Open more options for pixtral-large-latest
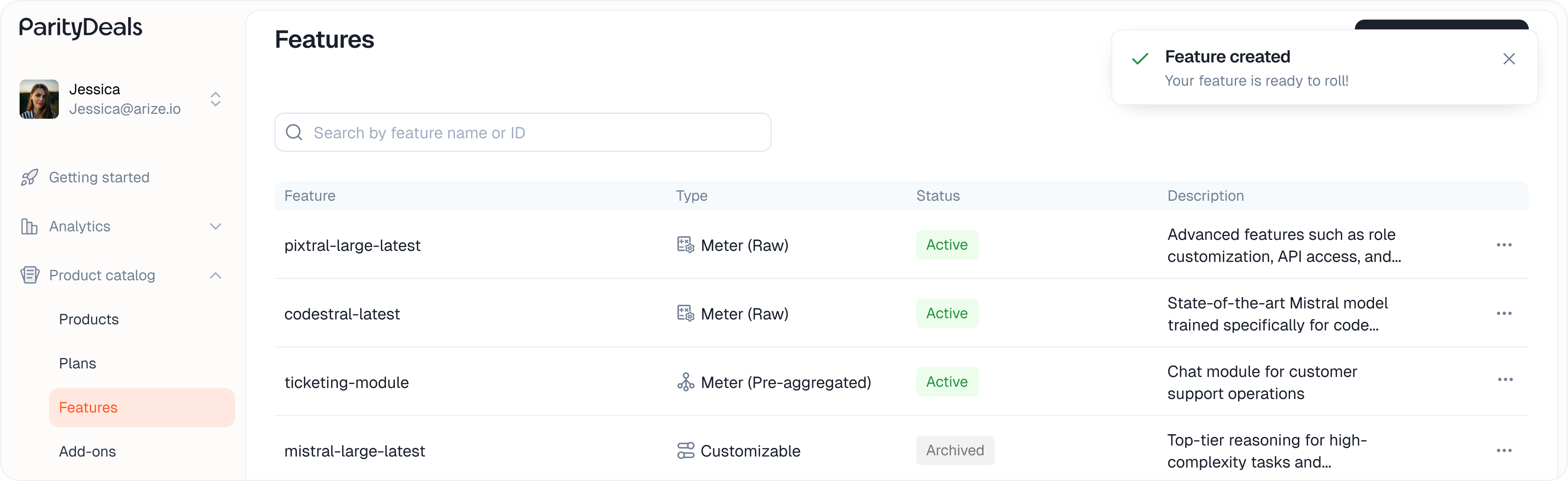The image size is (1568, 481). [x=1503, y=245]
